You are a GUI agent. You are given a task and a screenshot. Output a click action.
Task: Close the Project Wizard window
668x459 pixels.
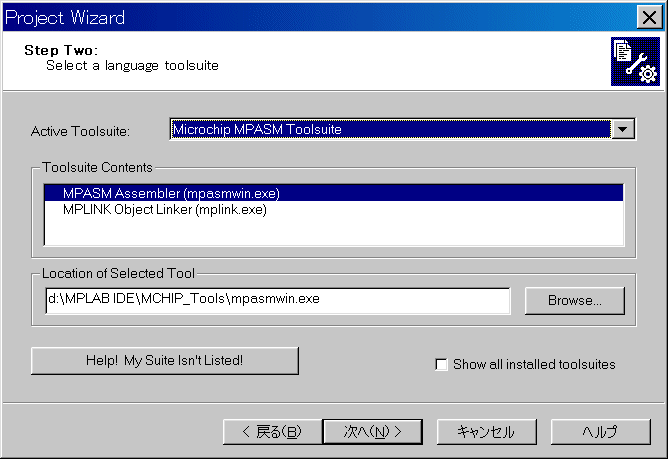[649, 17]
